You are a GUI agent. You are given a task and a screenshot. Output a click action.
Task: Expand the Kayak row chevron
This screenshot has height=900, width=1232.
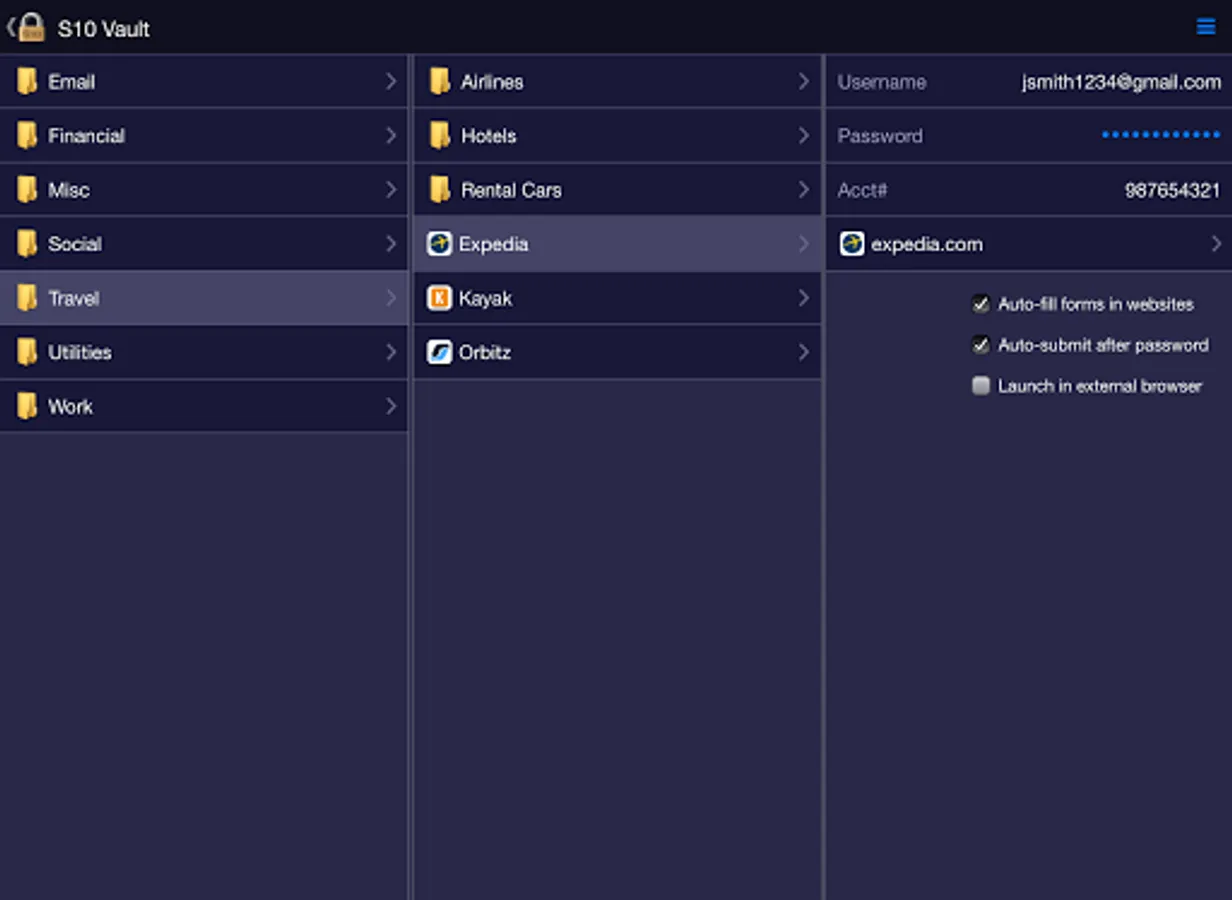803,297
